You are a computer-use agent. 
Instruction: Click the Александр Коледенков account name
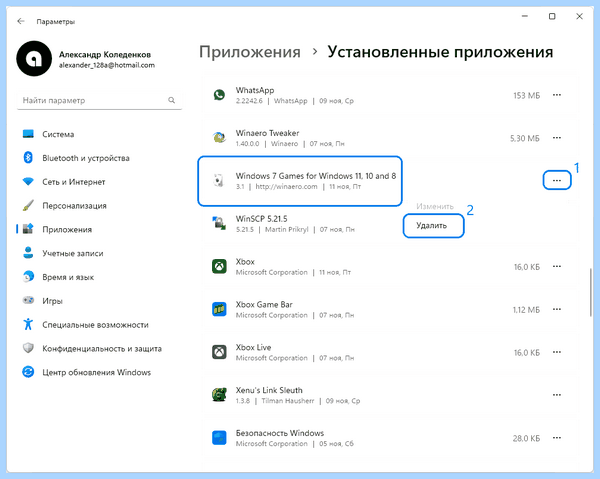tap(105, 54)
